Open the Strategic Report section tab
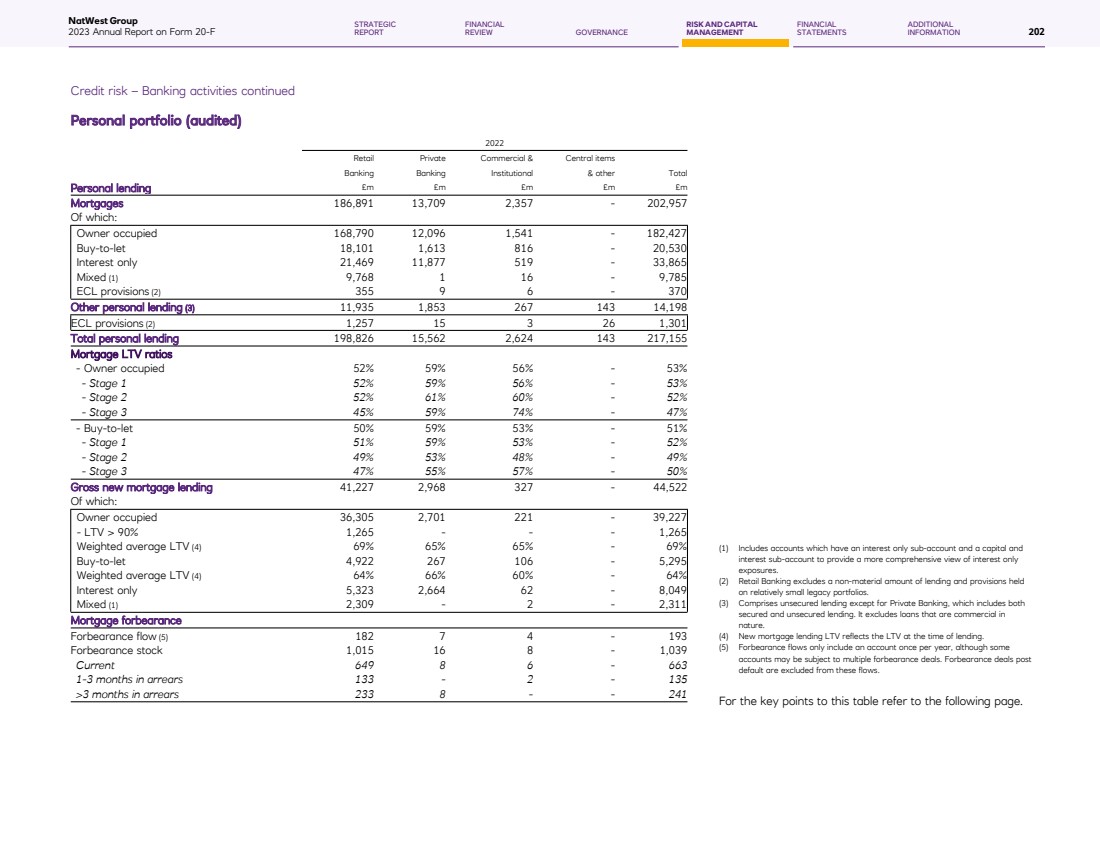 pos(375,28)
